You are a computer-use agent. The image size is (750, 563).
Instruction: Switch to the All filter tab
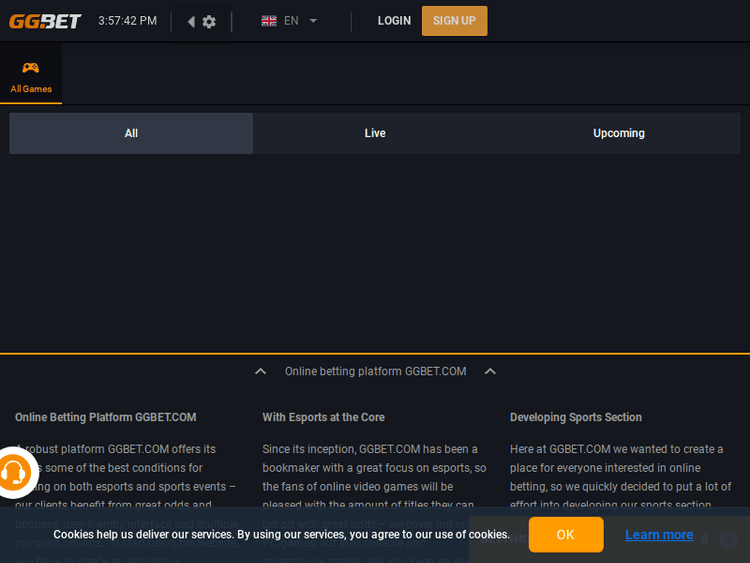tap(131, 133)
